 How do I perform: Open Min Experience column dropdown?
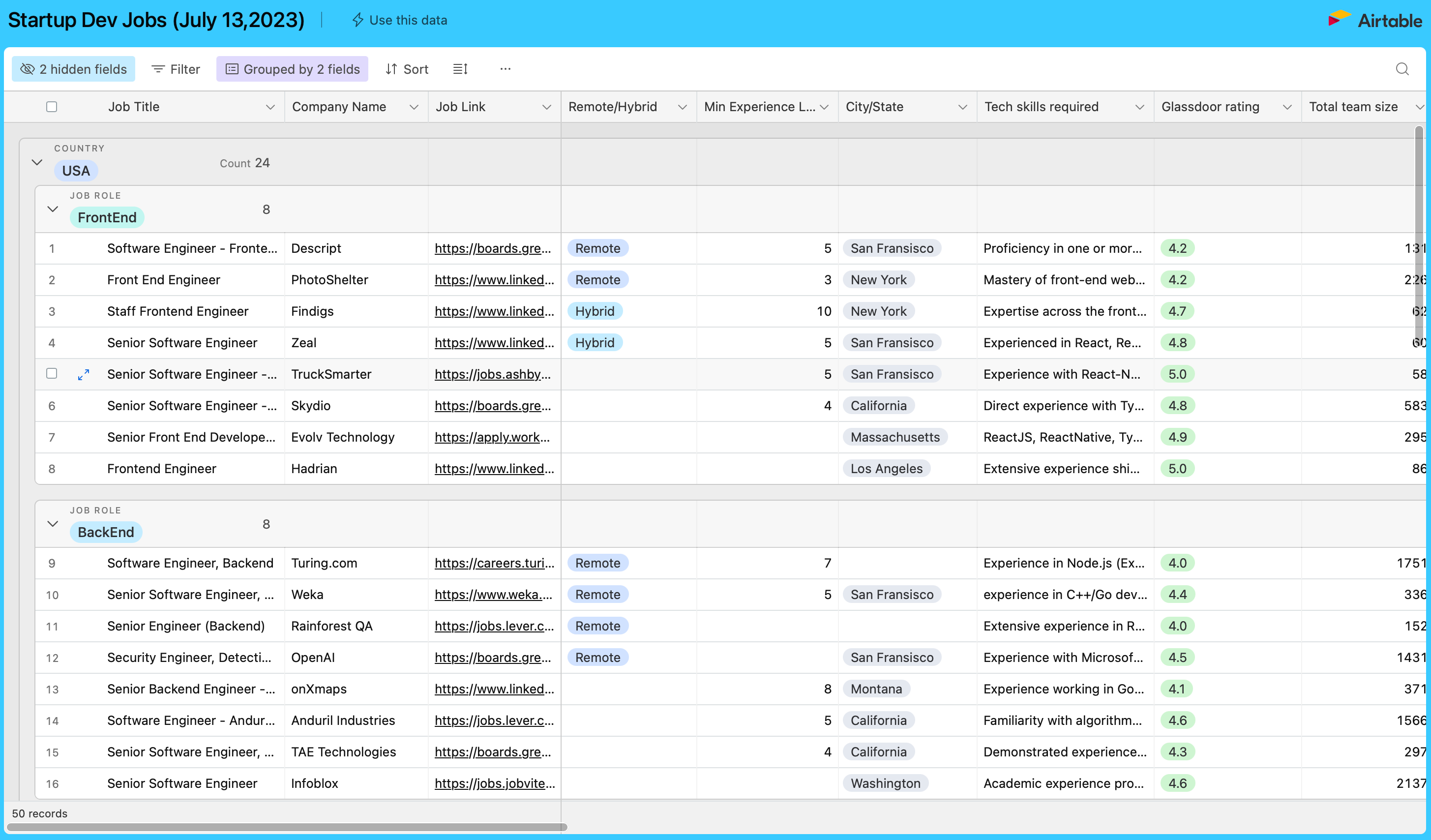point(825,107)
